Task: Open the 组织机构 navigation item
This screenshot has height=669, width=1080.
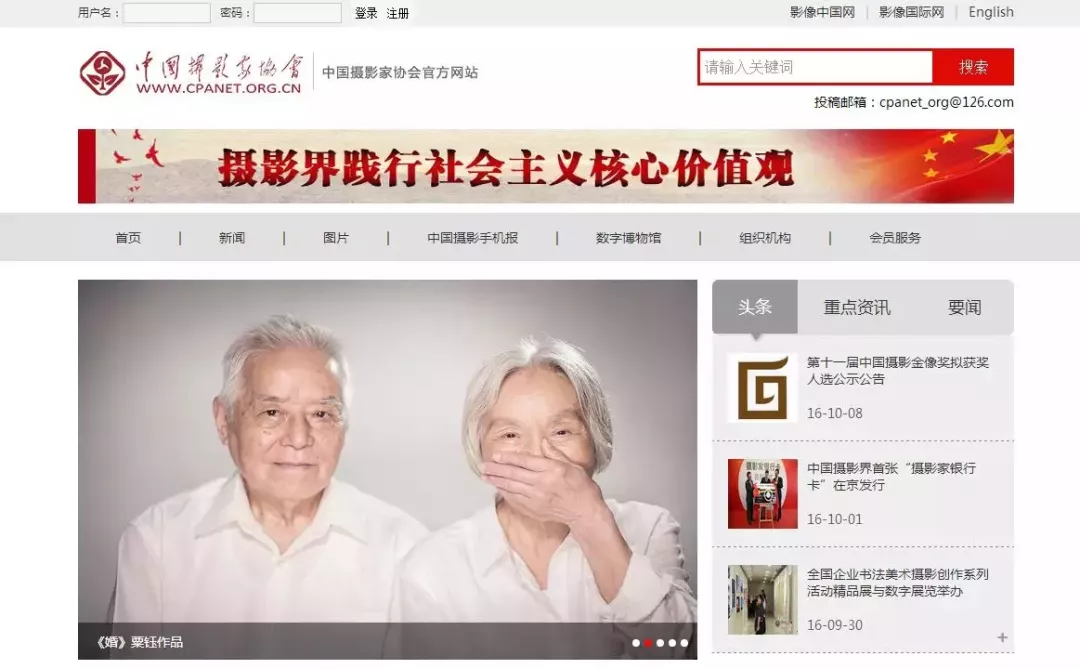Action: coord(765,238)
